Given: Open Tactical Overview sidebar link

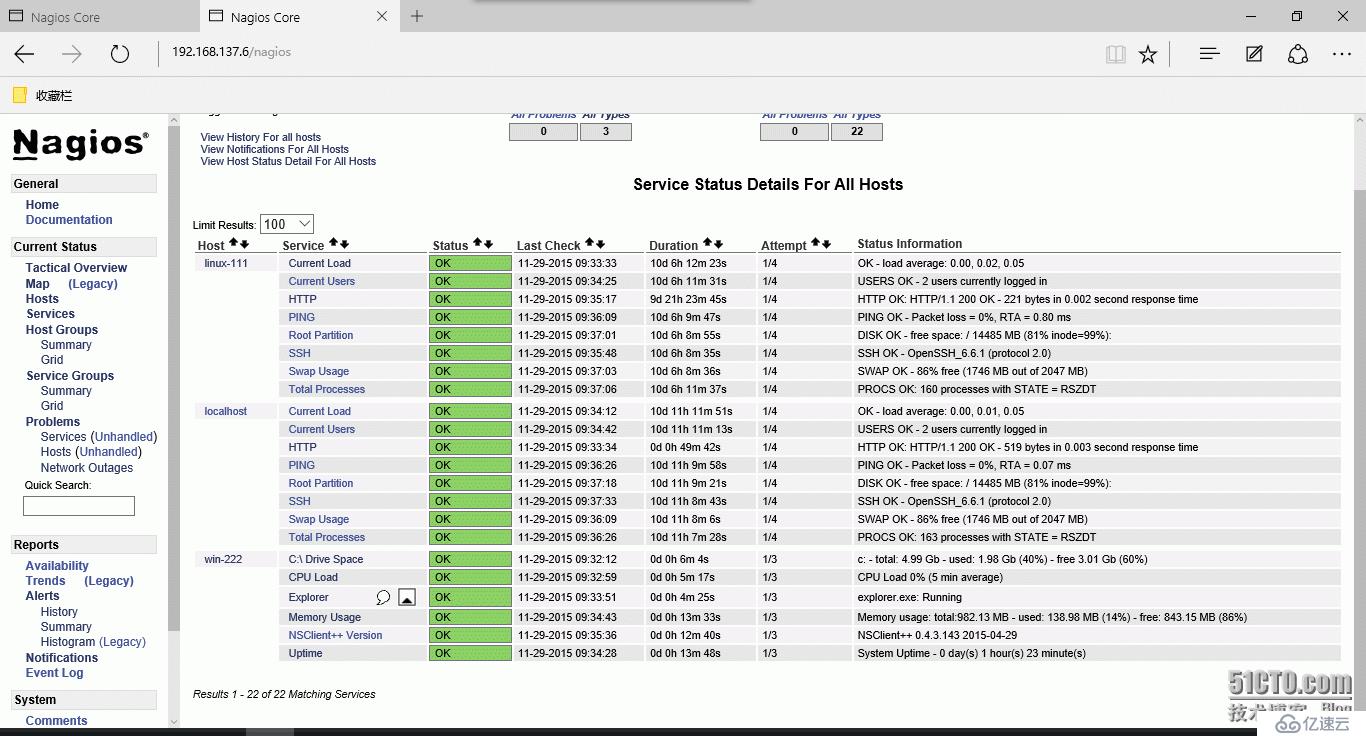Looking at the screenshot, I should 76,268.
